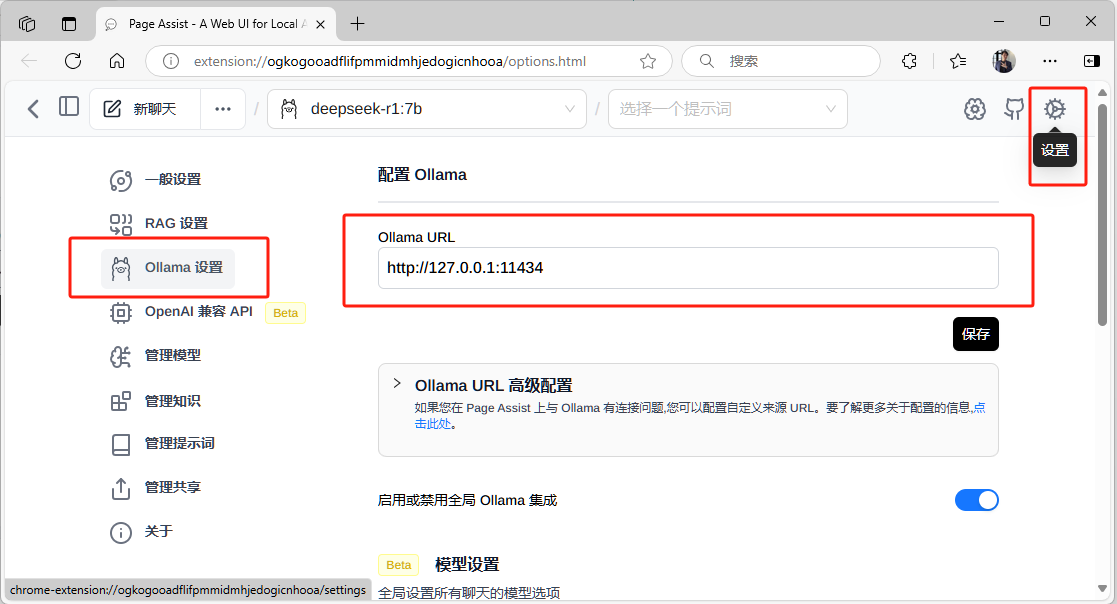Open 管理共享 in the sidebar
Screen dimensions: 1117x604
[x=155, y=487]
